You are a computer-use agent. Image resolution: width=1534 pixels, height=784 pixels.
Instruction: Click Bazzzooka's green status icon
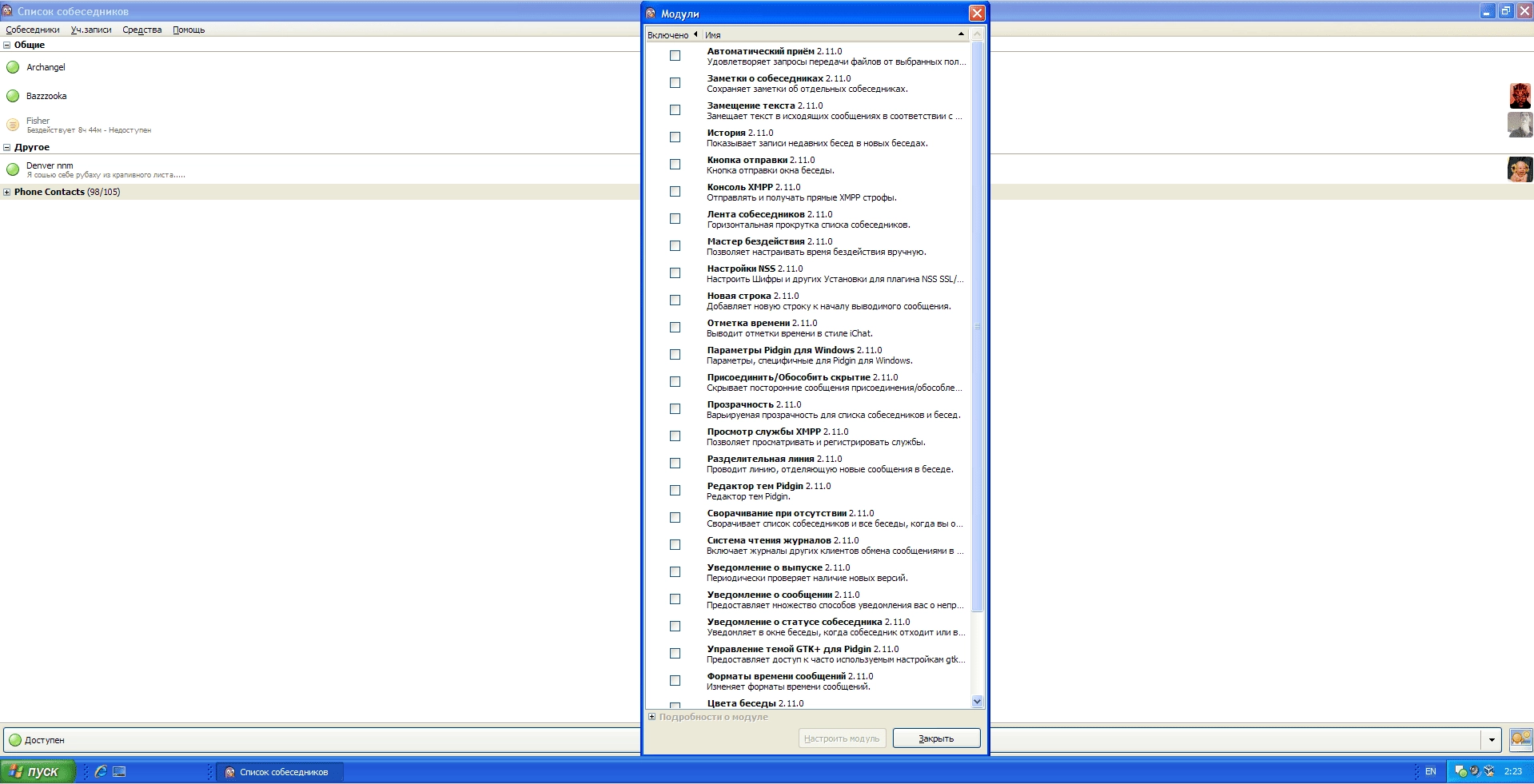[13, 96]
